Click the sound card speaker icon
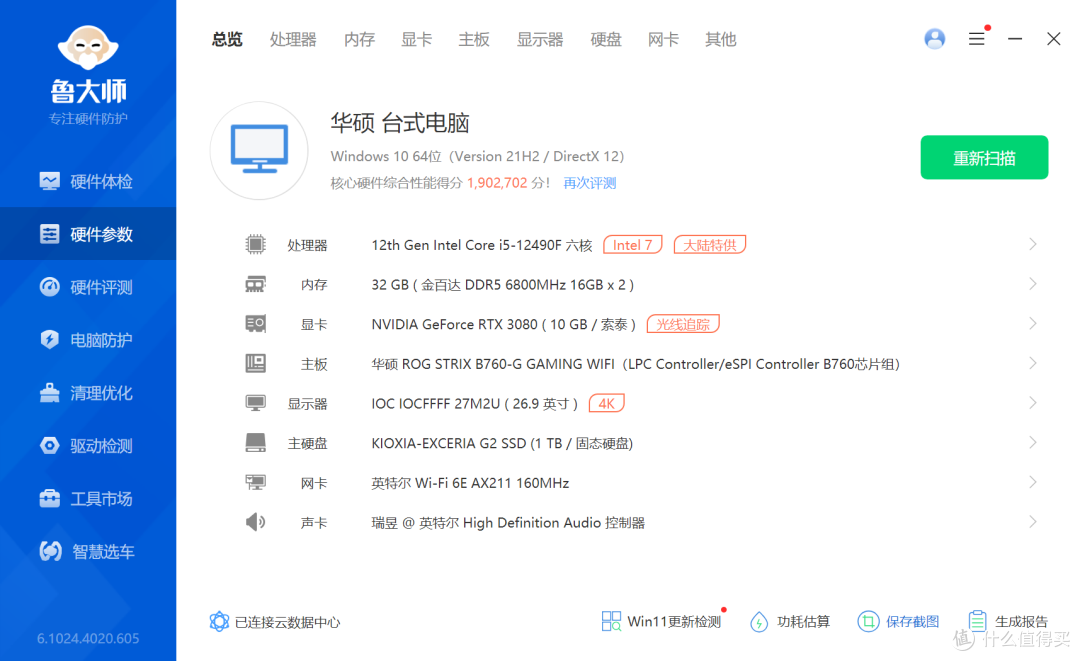 (256, 522)
